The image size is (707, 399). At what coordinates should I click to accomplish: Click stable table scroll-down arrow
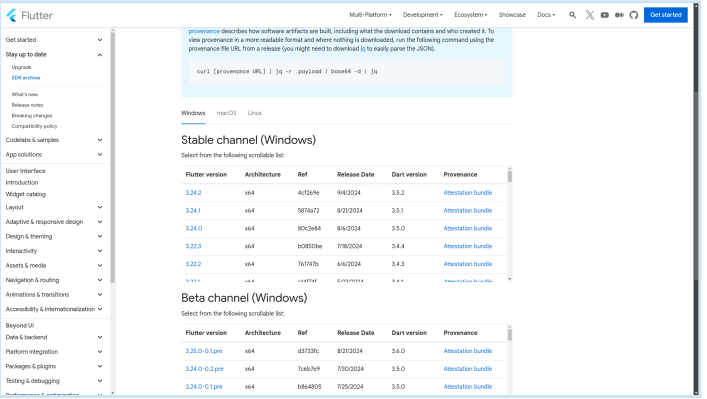pyautogui.click(x=510, y=280)
